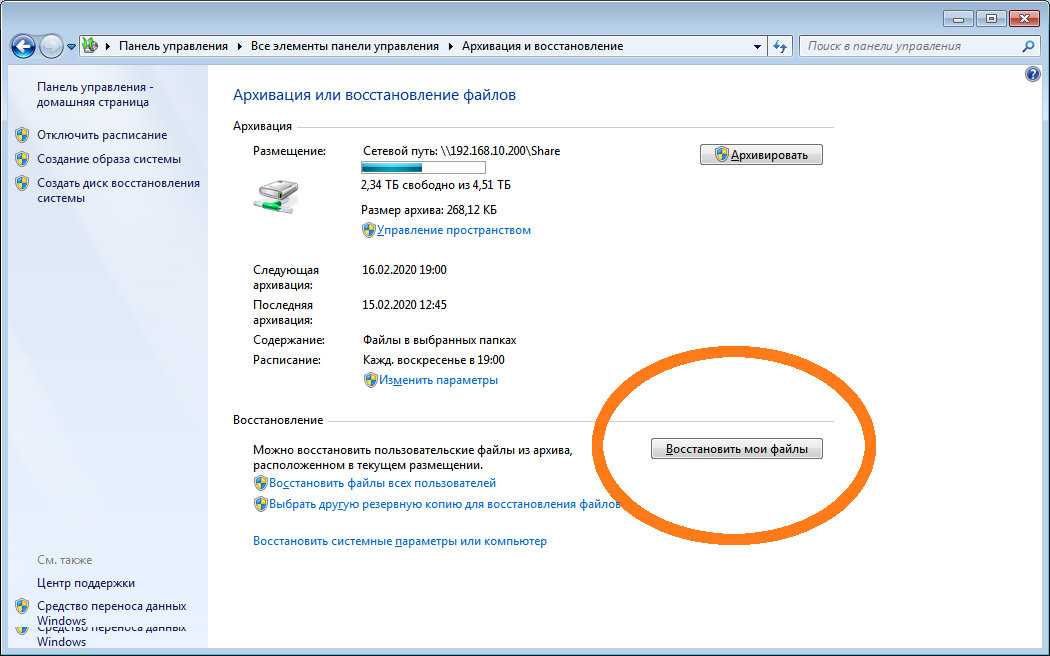Open Изменить параметры link
The width and height of the screenshot is (1050, 656).
pos(438,380)
